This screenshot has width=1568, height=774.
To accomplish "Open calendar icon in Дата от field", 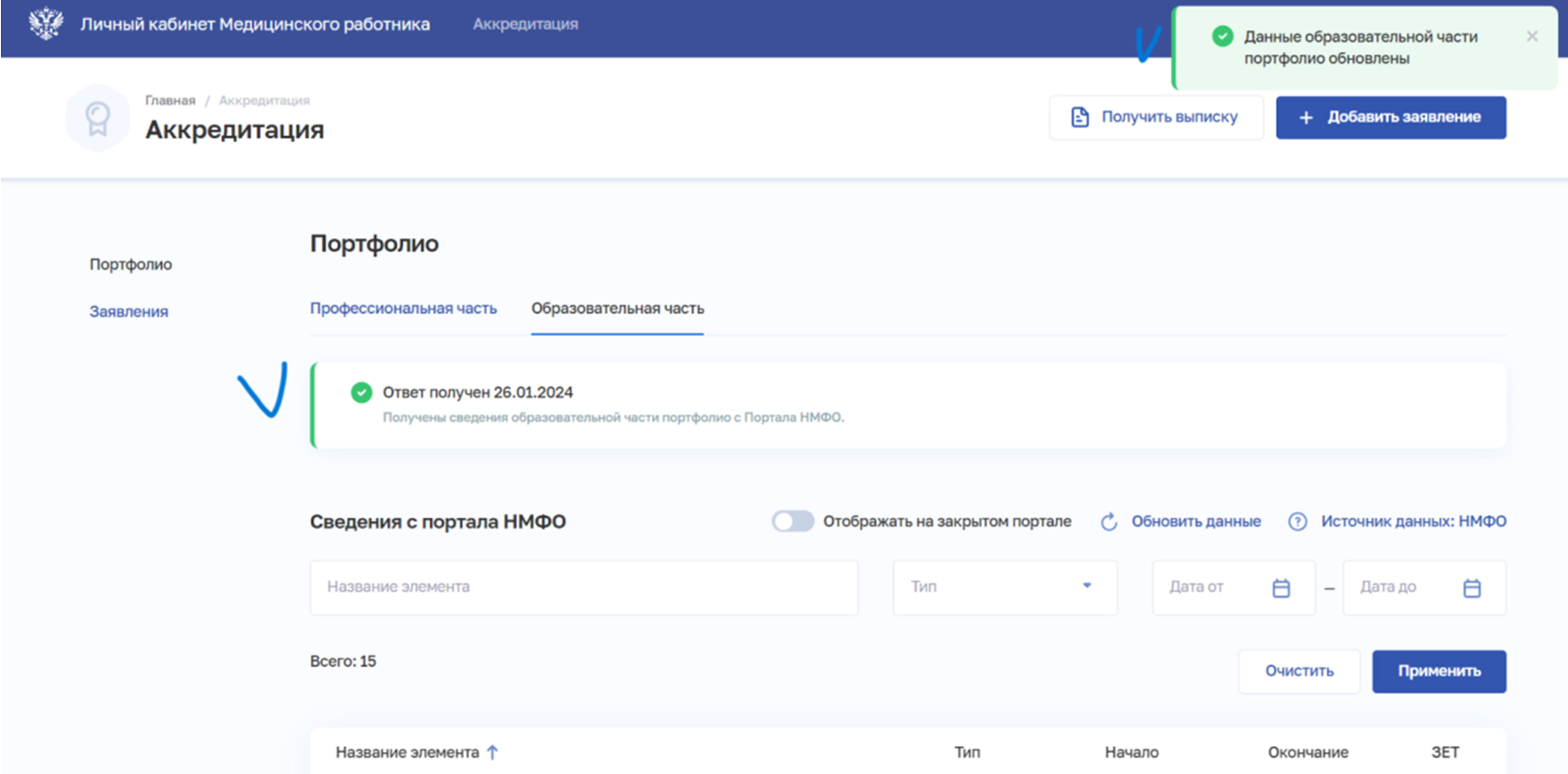I will pyautogui.click(x=1281, y=588).
